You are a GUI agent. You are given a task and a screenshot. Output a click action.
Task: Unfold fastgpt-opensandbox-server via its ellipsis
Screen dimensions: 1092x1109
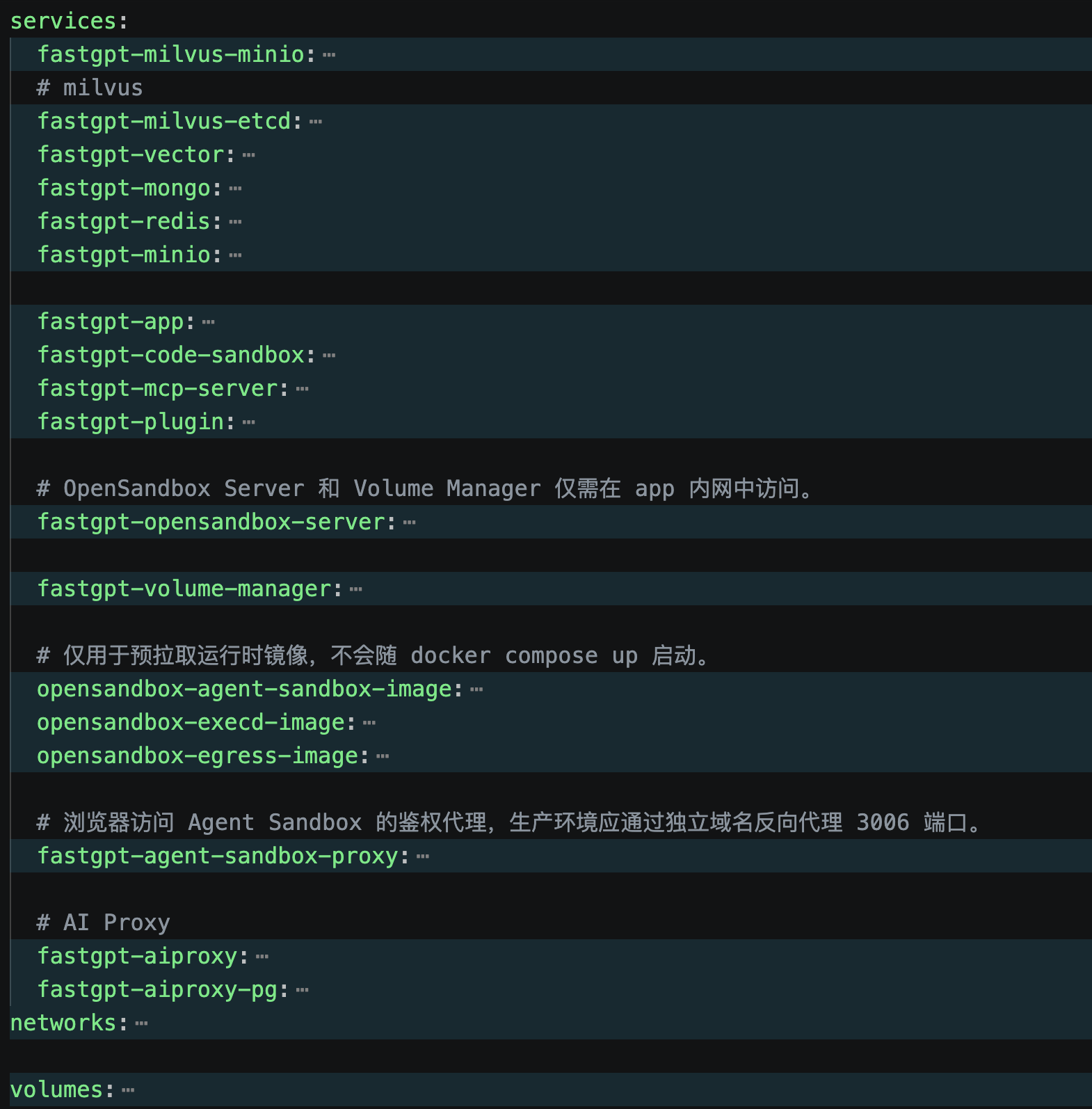pyautogui.click(x=410, y=522)
